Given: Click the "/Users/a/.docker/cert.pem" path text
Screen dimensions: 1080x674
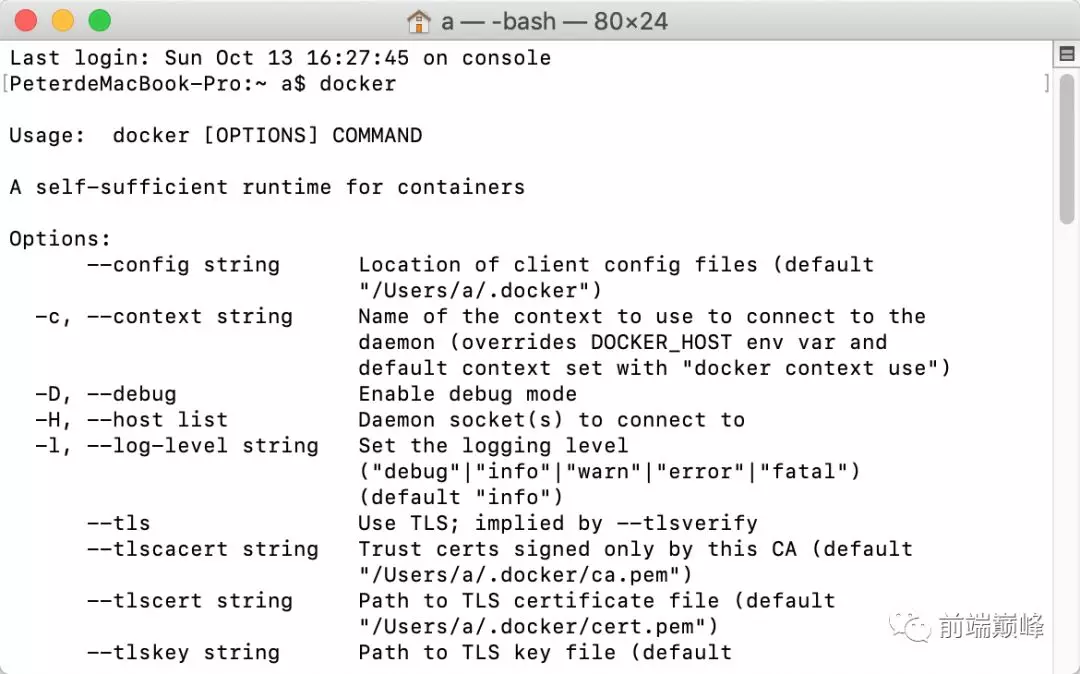Looking at the screenshot, I should [538, 627].
